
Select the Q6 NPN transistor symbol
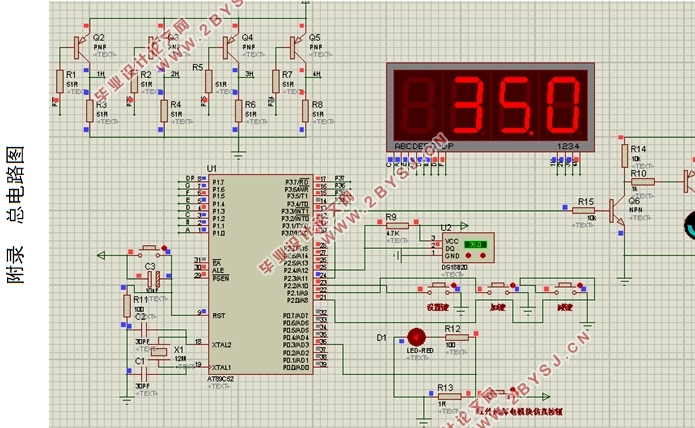click(617, 211)
